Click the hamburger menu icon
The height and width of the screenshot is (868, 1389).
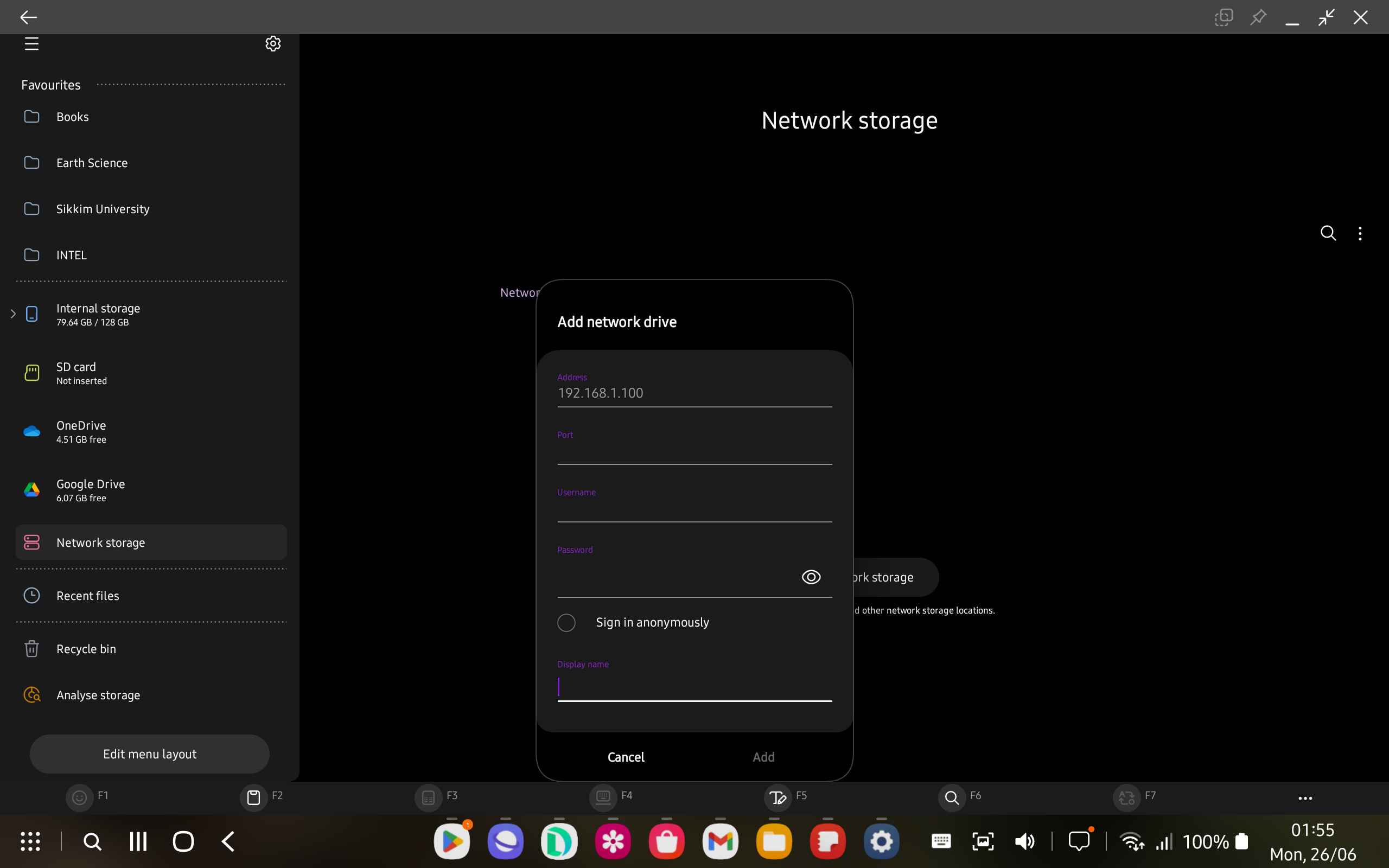click(31, 43)
